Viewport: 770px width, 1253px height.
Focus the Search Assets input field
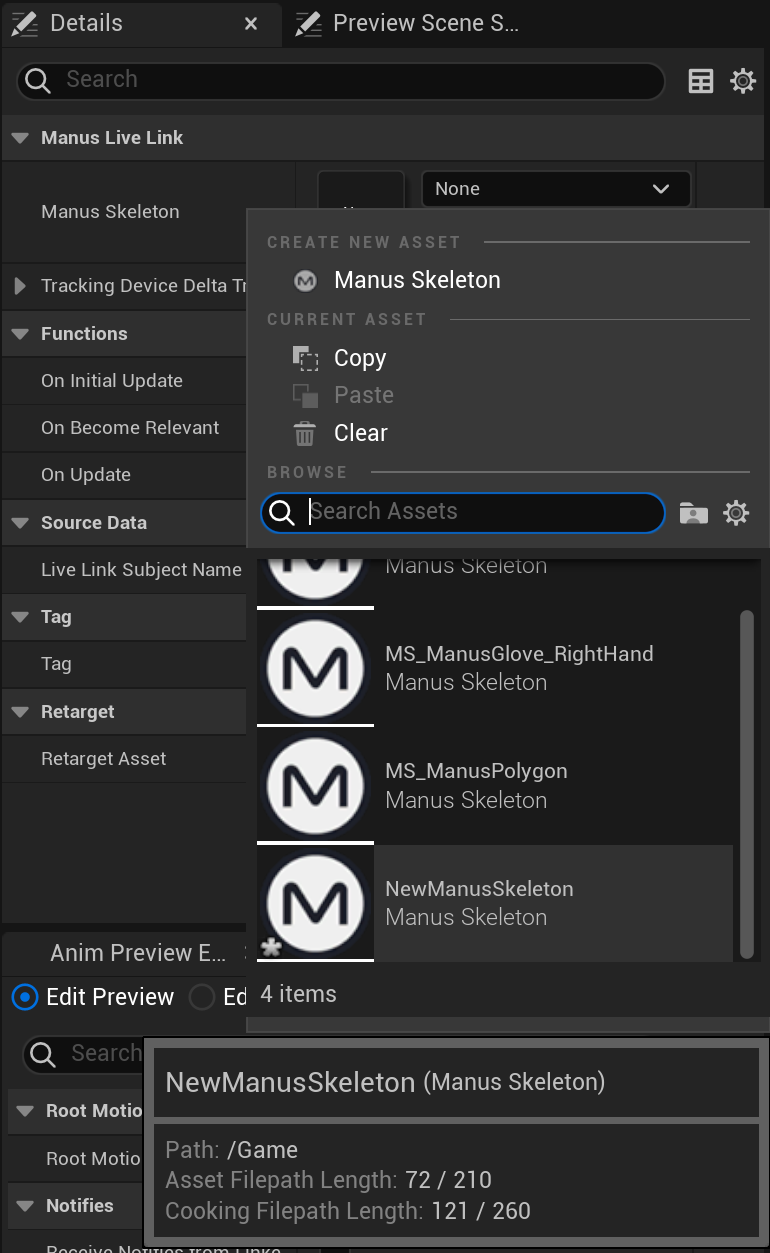click(x=480, y=512)
